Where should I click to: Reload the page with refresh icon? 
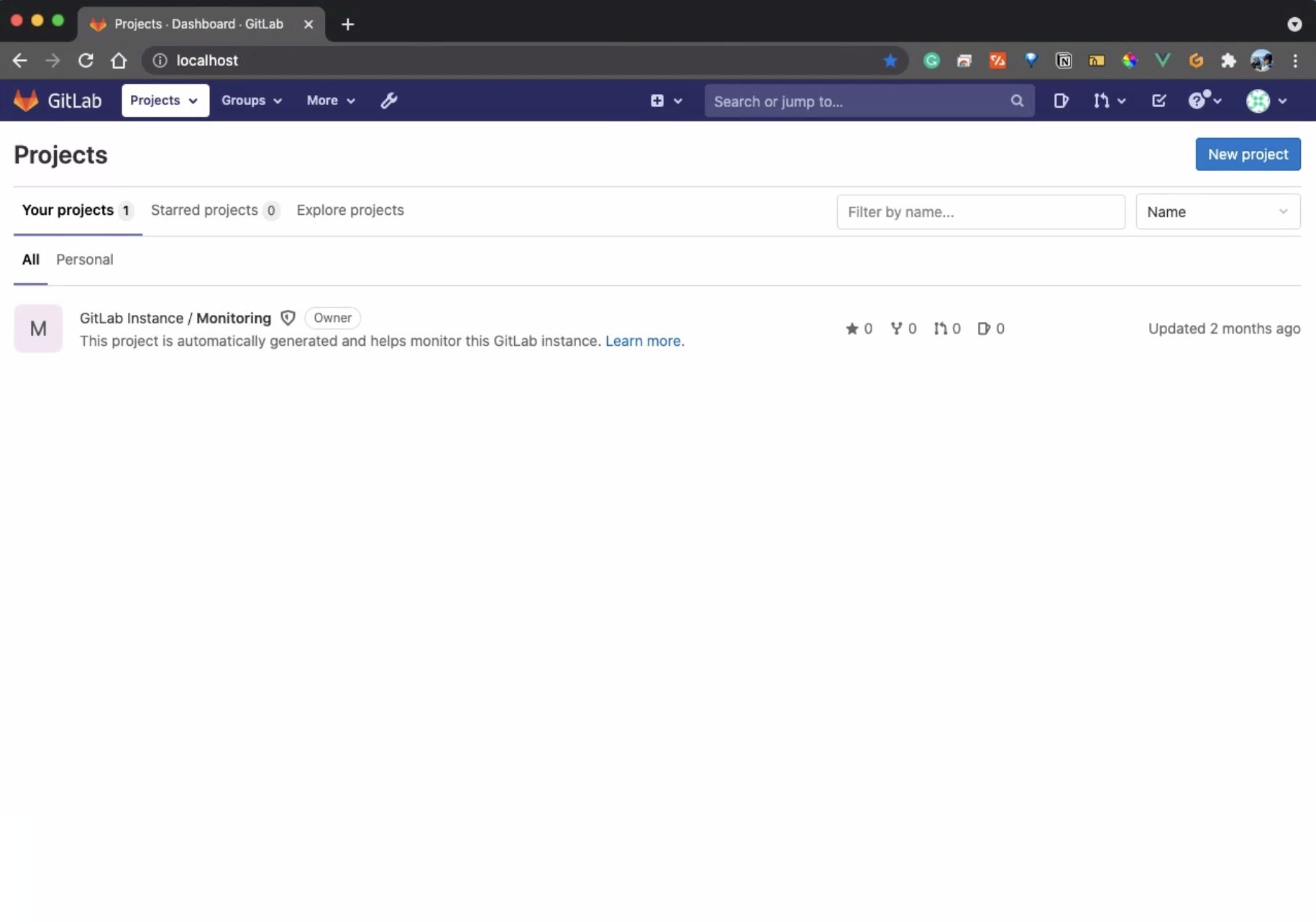pos(86,60)
